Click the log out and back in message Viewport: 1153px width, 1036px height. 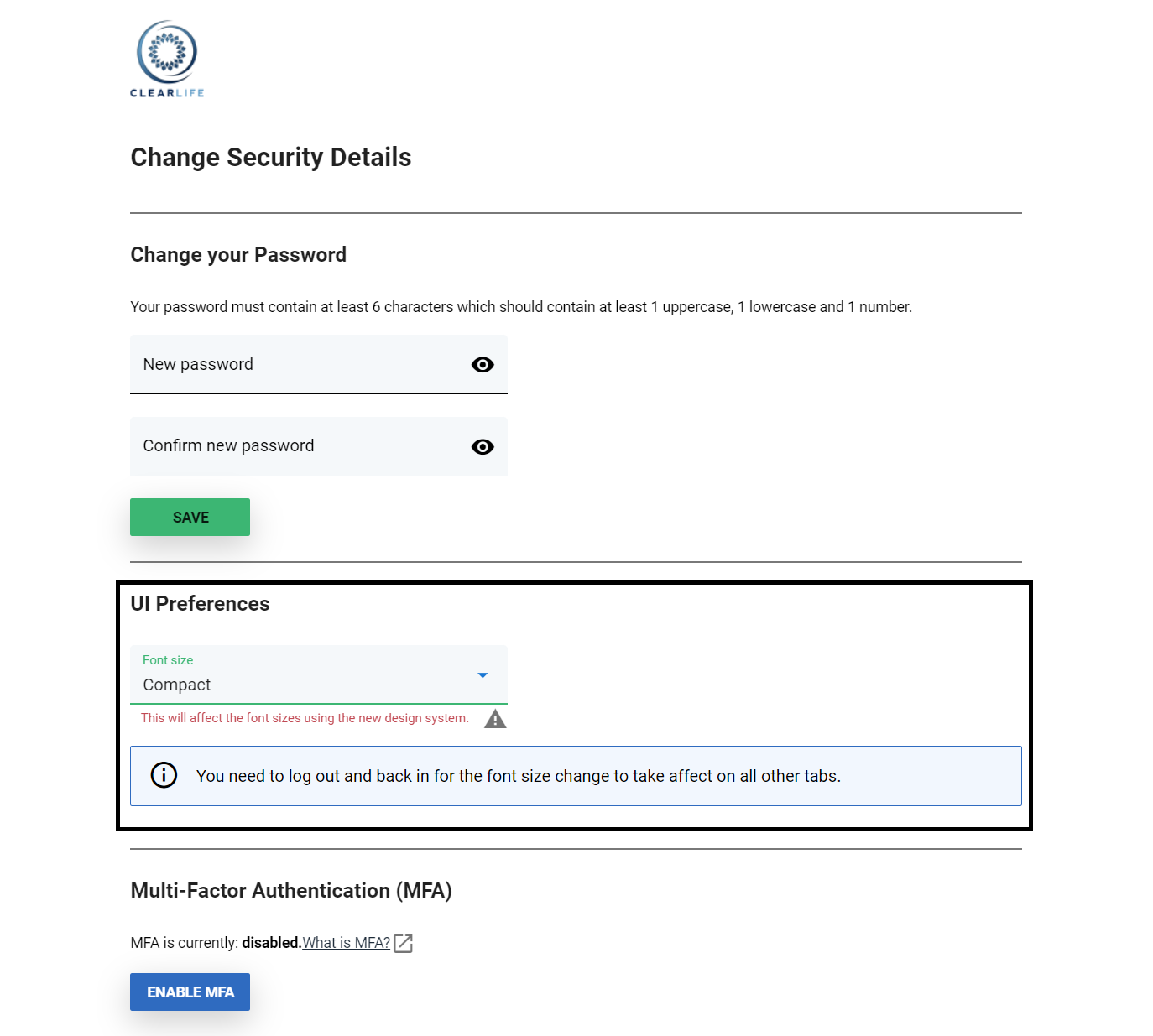pos(518,776)
